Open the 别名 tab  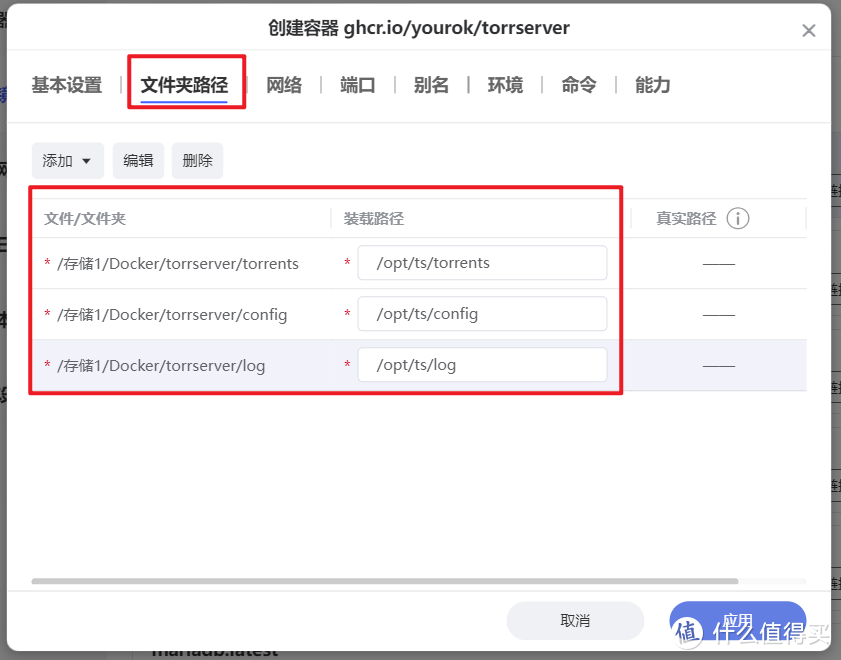[431, 85]
